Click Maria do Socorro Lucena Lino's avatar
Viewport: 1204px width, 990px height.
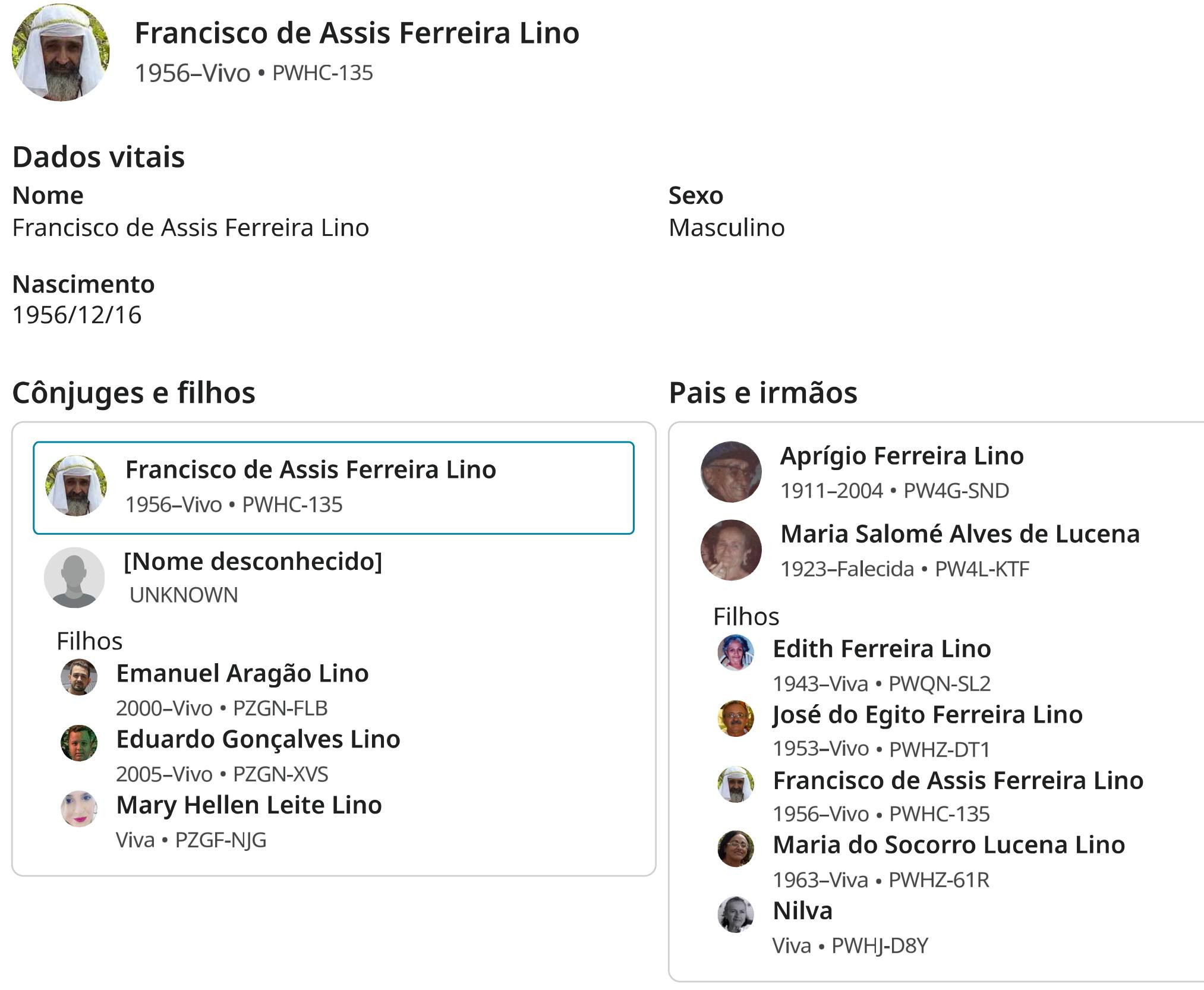click(x=736, y=849)
